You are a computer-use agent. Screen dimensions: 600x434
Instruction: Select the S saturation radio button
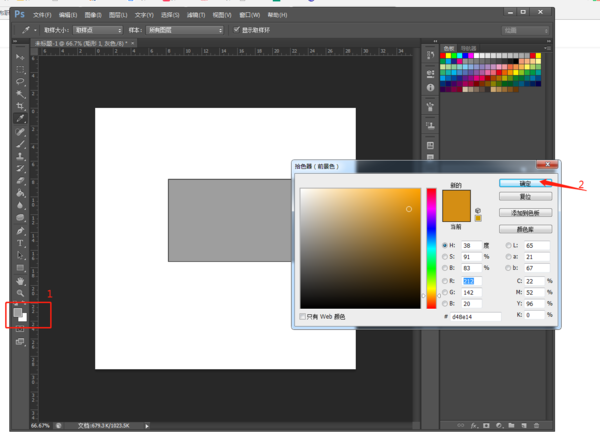tap(445, 257)
